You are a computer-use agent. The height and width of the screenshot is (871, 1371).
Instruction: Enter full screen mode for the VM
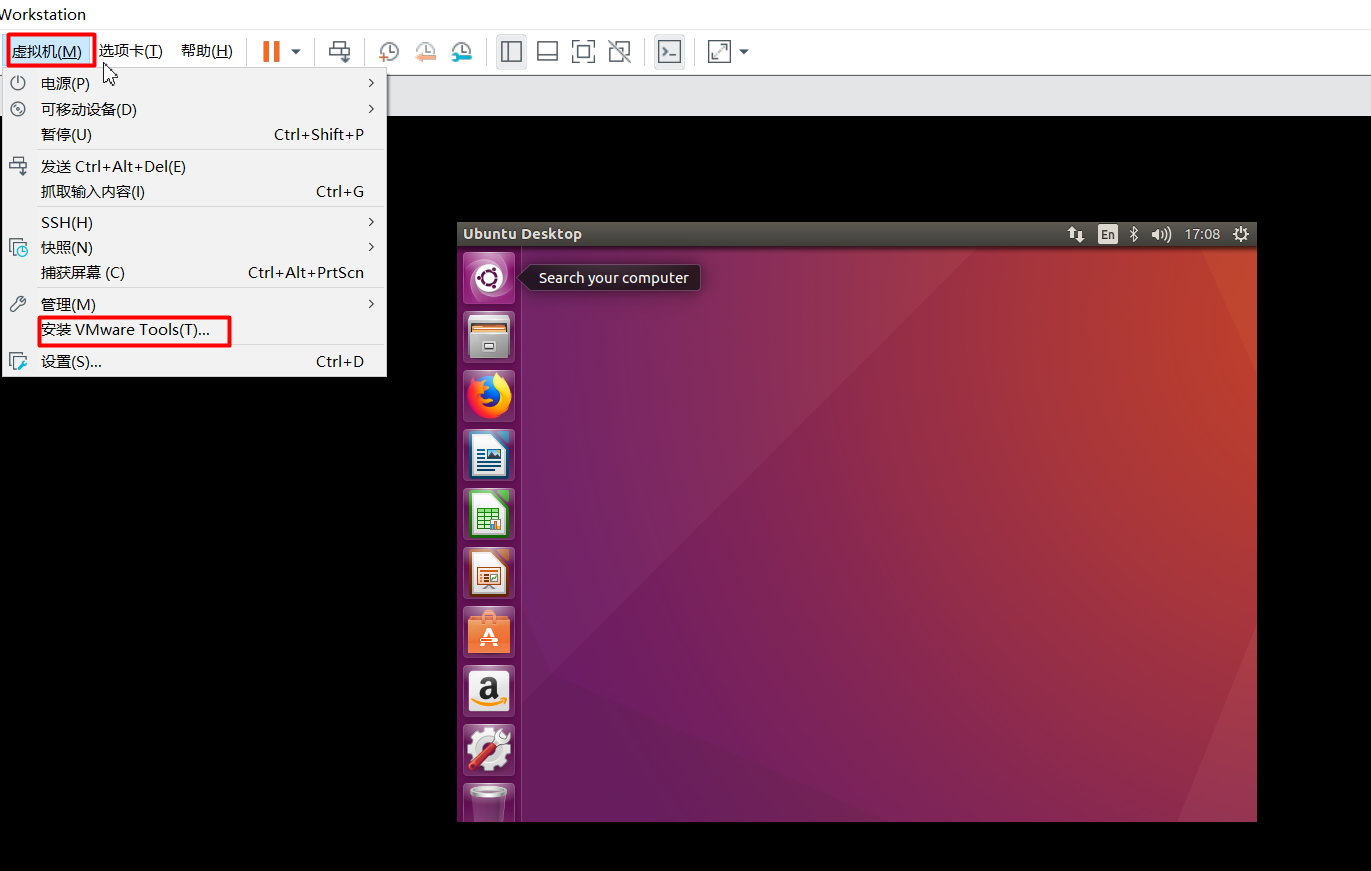click(x=583, y=51)
